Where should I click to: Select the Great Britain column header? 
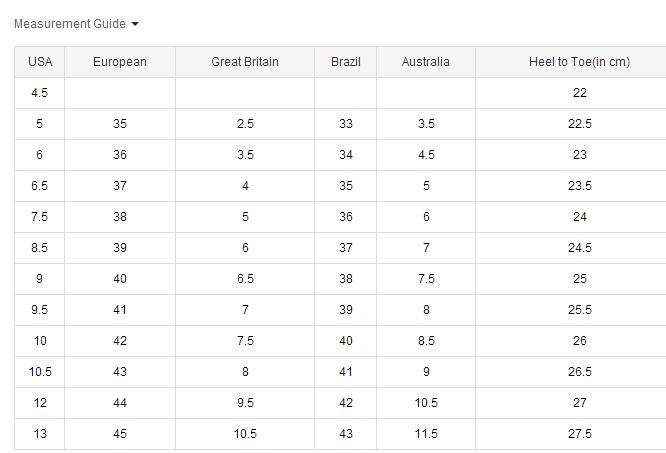point(245,62)
